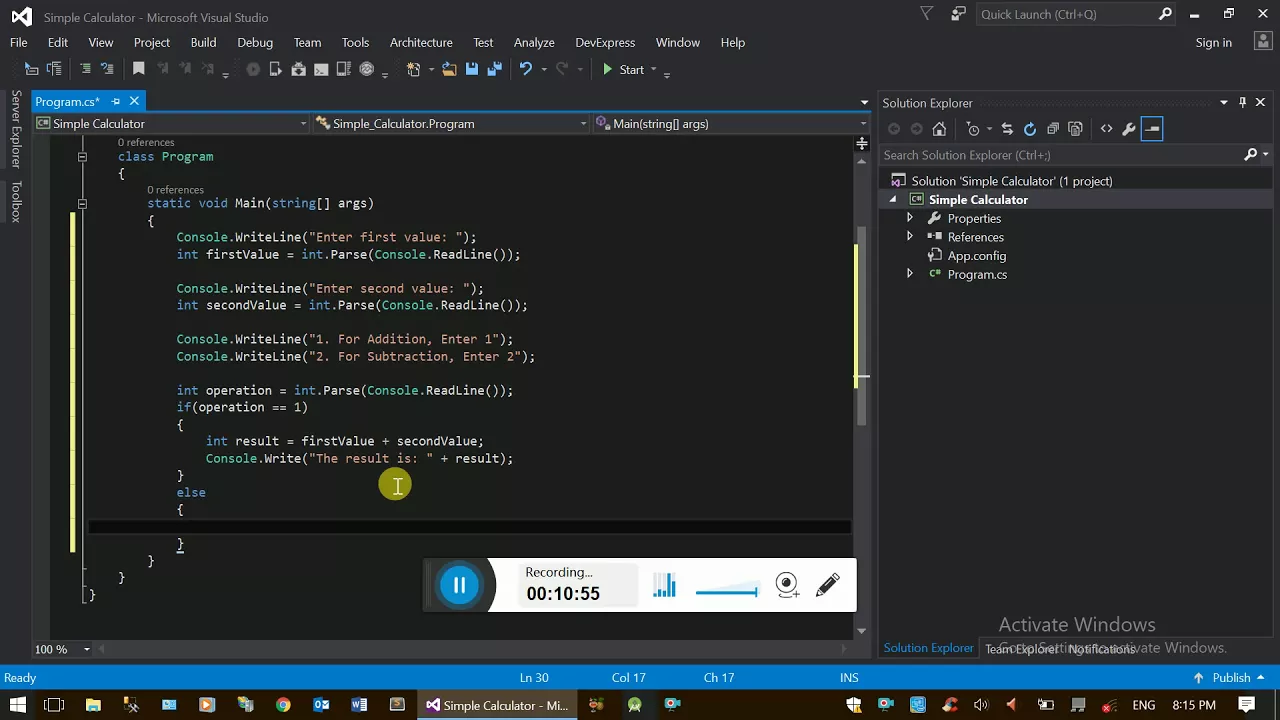Adjust the recorder volume slider
The height and width of the screenshot is (720, 1280).
pos(726,592)
